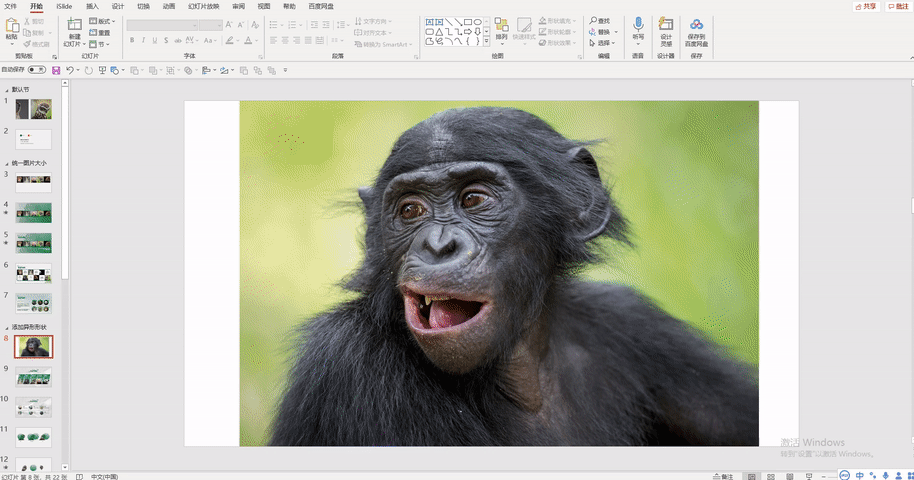The image size is (914, 480).
Task: Click the Find (查找) magnifier icon
Action: [593, 21]
